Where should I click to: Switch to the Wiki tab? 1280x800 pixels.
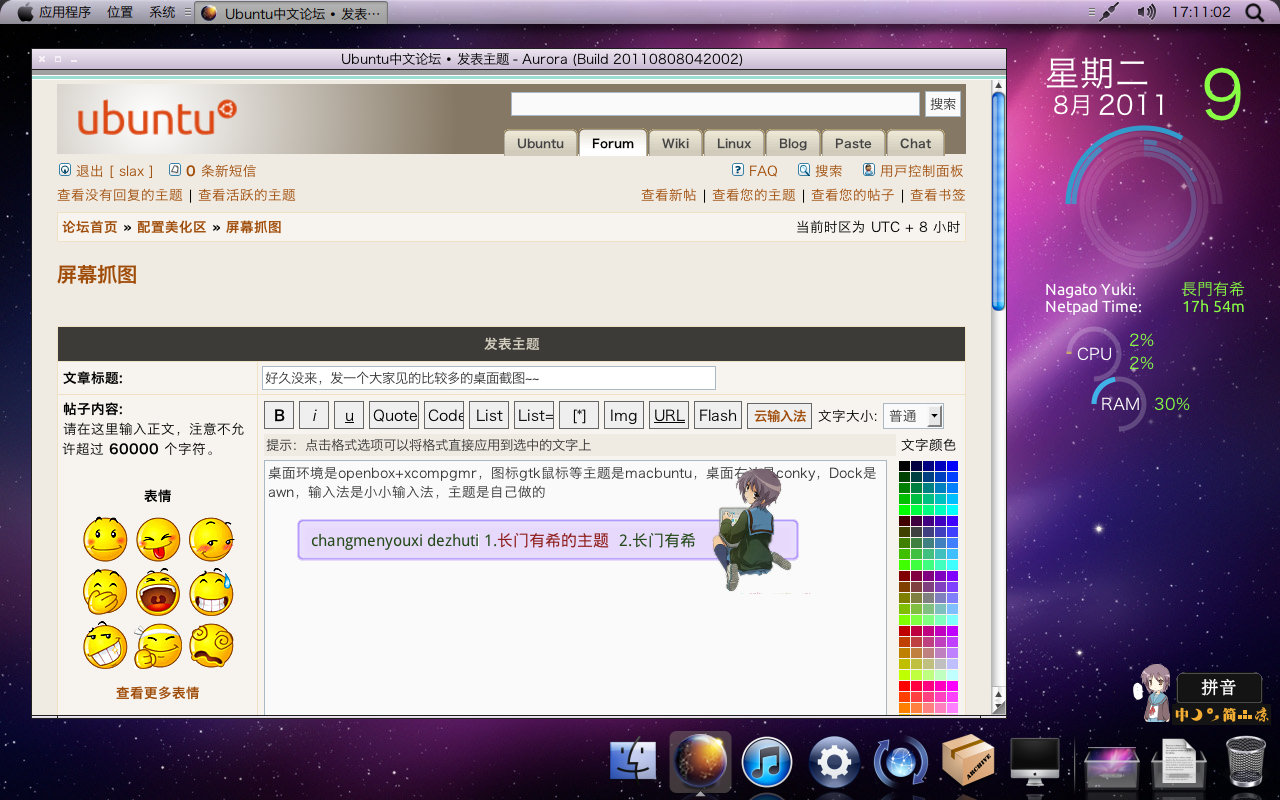pyautogui.click(x=675, y=143)
